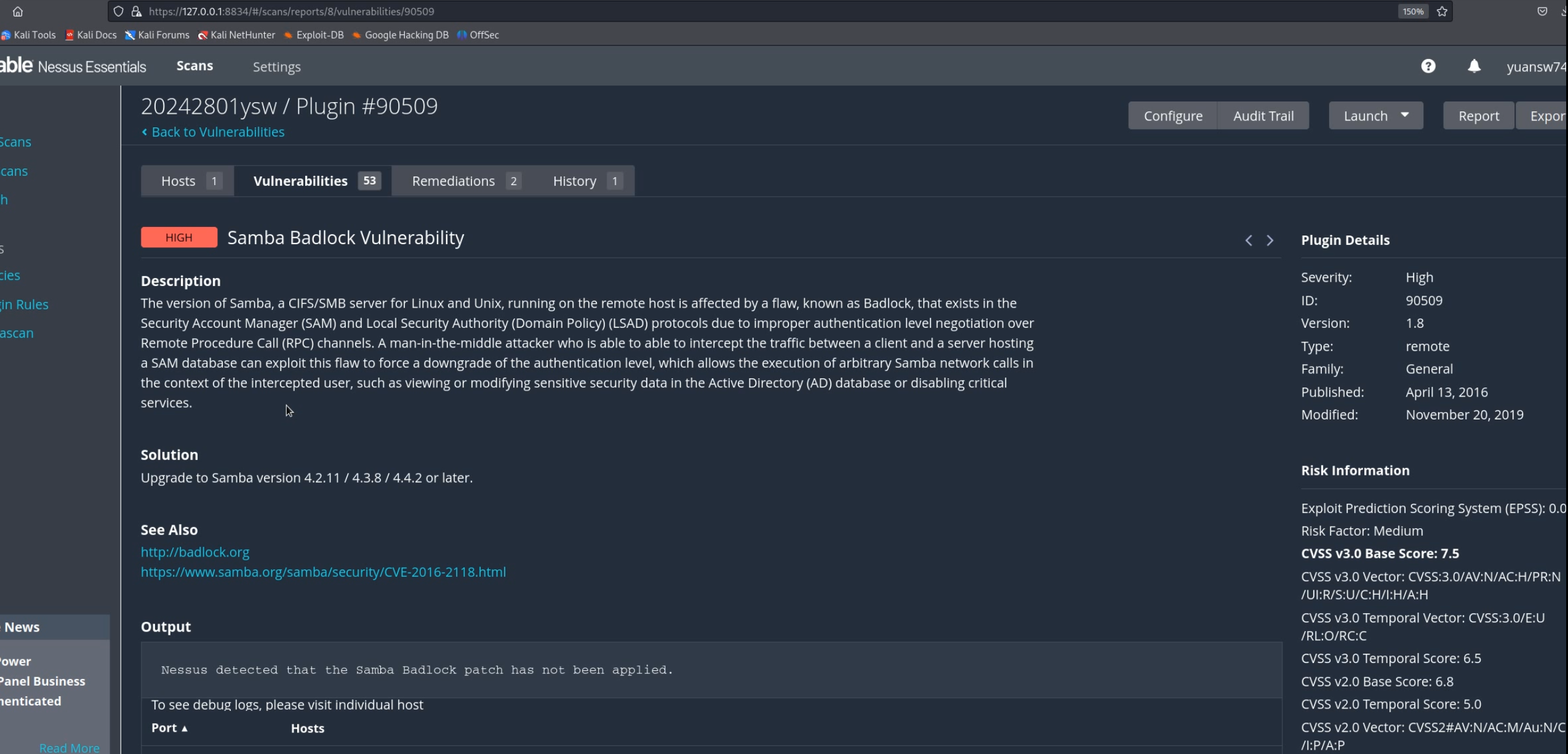The height and width of the screenshot is (754, 1568).
Task: Go to next vulnerability using right arrow
Action: (x=1270, y=240)
